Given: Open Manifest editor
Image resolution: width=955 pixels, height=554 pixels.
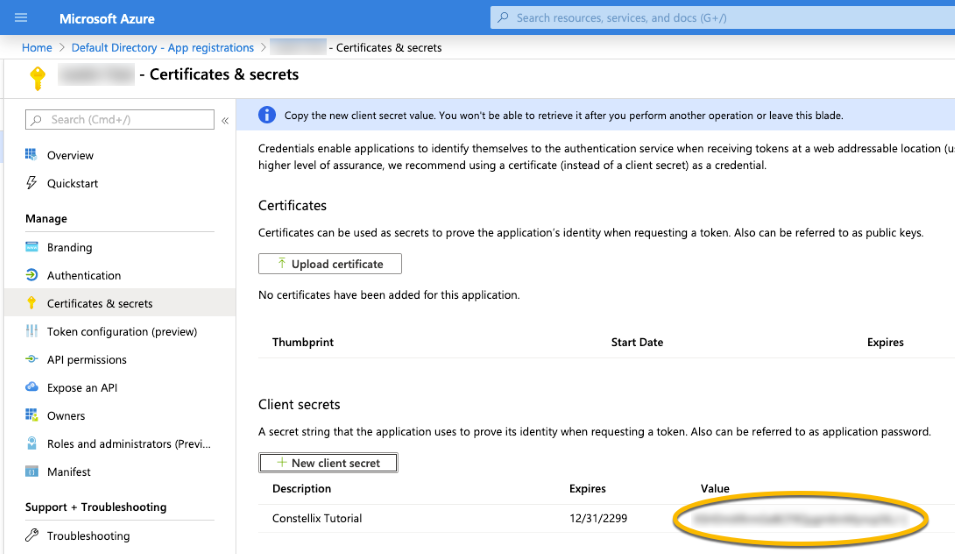Looking at the screenshot, I should 69,472.
